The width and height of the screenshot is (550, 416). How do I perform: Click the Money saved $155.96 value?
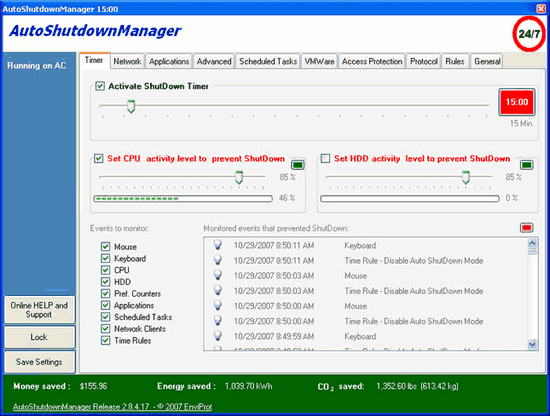tap(93, 386)
